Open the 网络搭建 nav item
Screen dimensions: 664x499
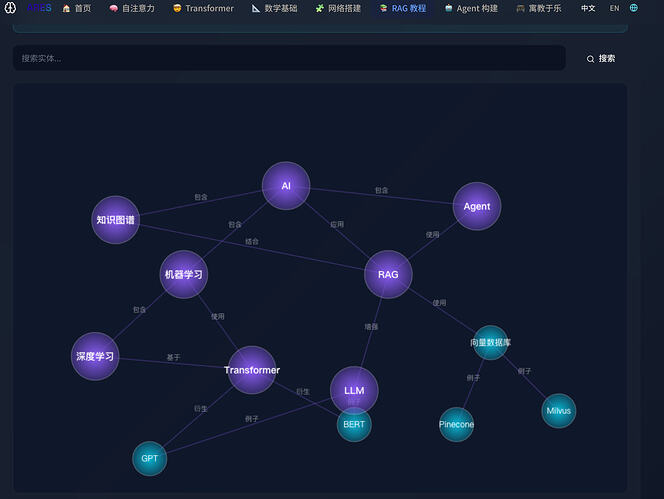[x=338, y=8]
